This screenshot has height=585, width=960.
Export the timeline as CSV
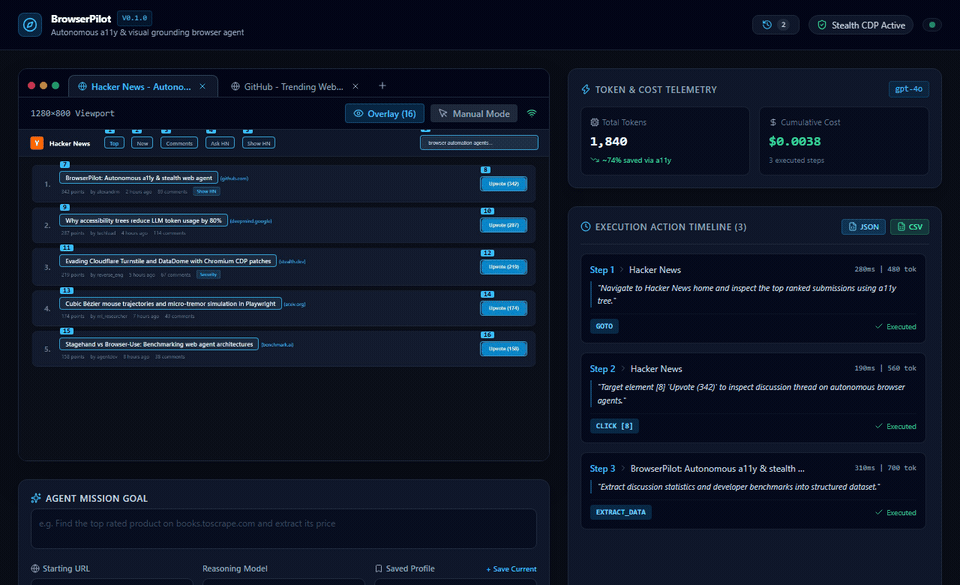click(x=909, y=227)
